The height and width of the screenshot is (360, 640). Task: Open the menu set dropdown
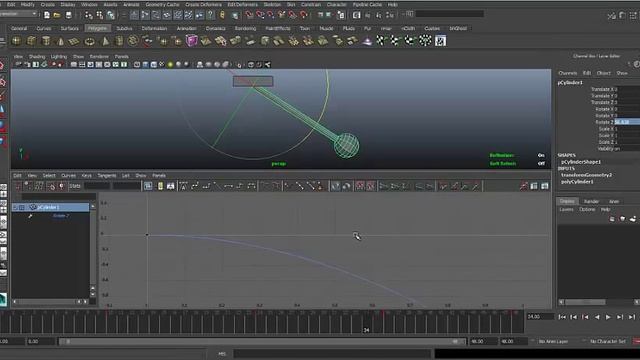(x=18, y=14)
